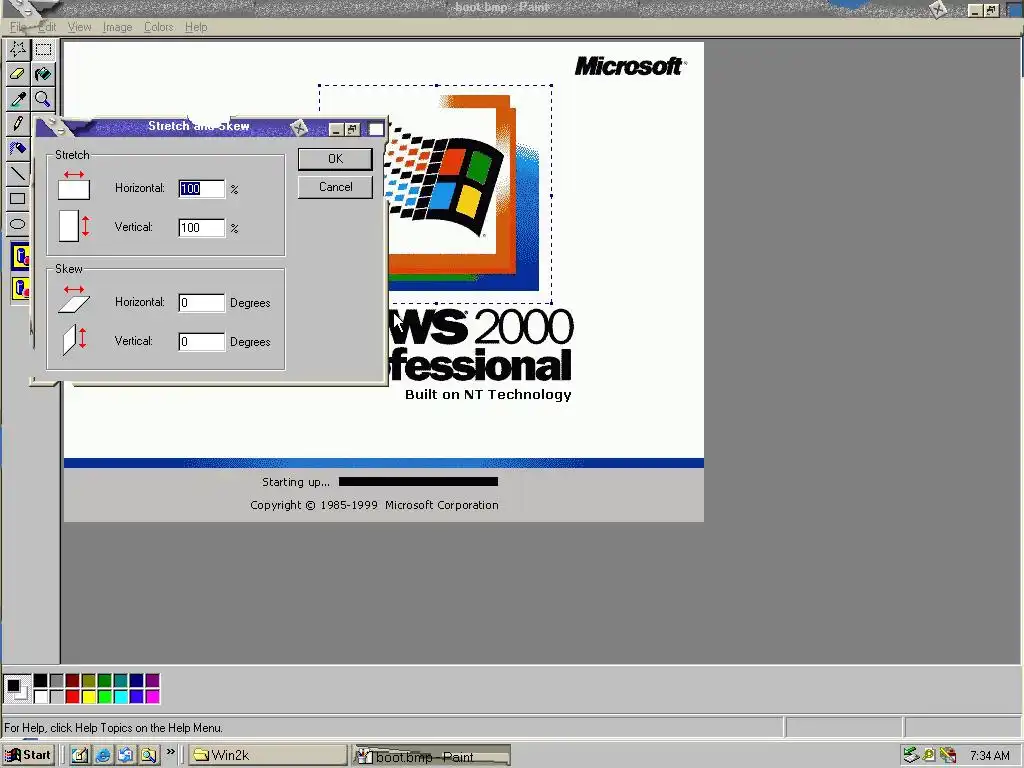The image size is (1024, 768).
Task: Pick the magenta color swatch
Action: click(152, 697)
